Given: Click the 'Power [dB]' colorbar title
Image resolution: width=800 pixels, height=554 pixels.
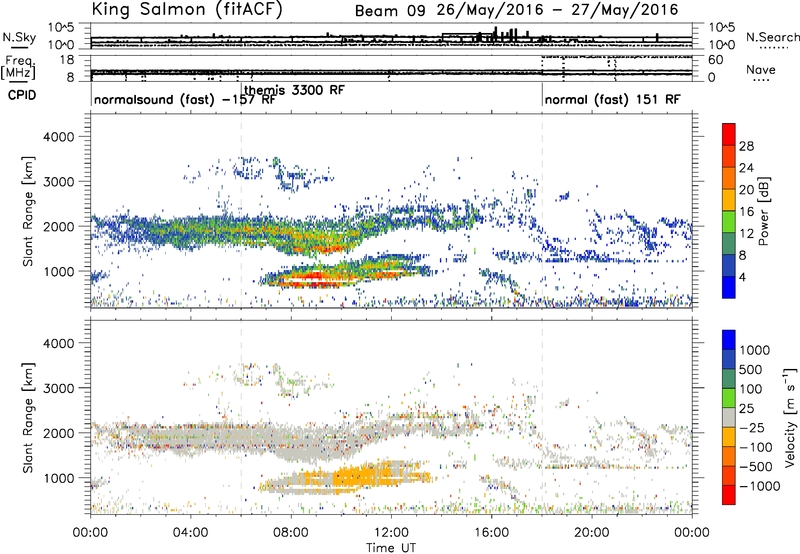Looking at the screenshot, I should 764,211.
